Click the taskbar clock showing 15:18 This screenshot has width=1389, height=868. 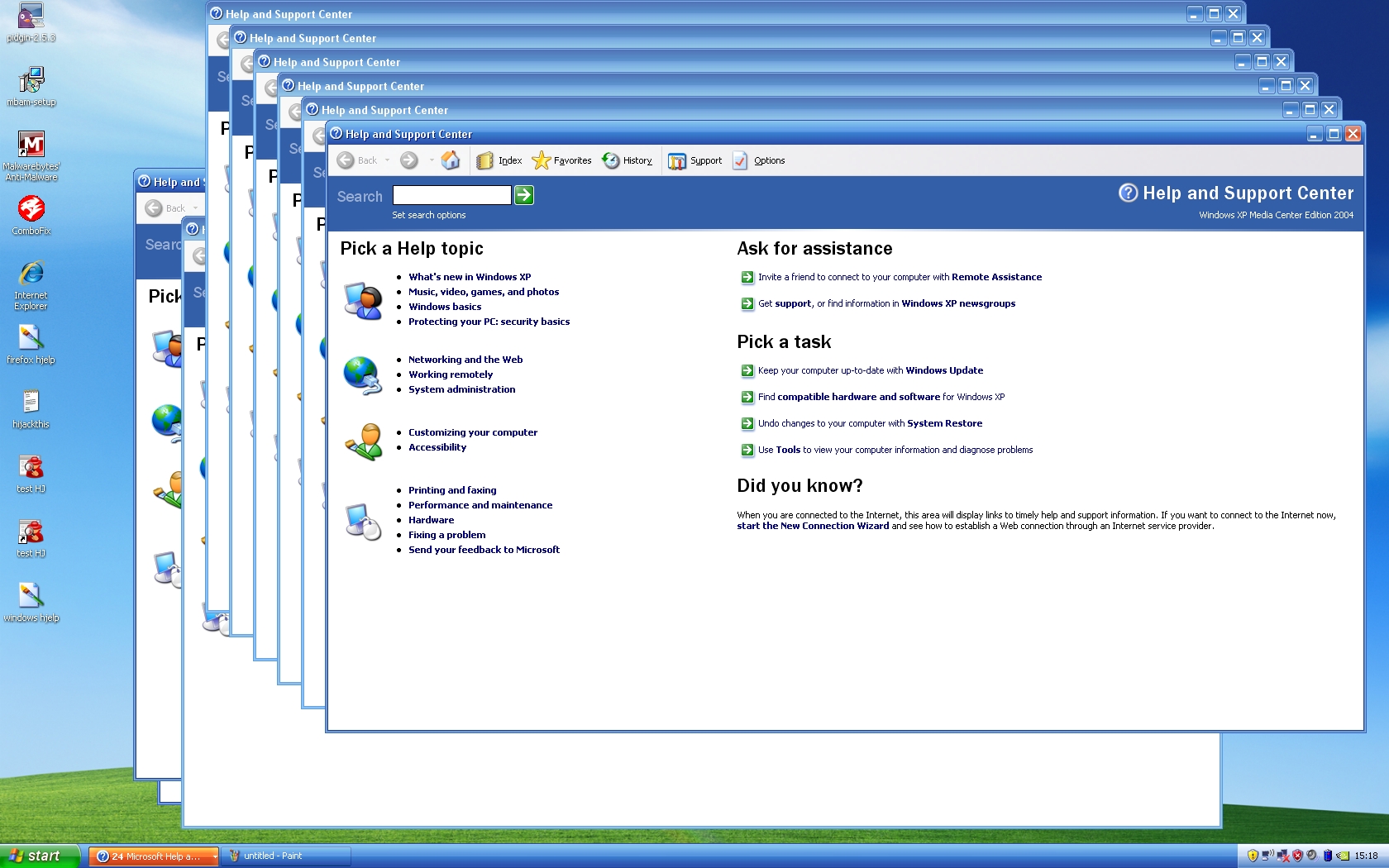tap(1366, 856)
